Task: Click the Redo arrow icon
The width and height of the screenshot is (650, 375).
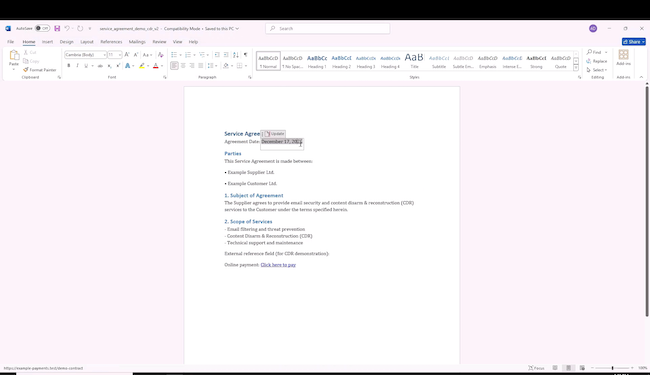Action: pyautogui.click(x=80, y=29)
